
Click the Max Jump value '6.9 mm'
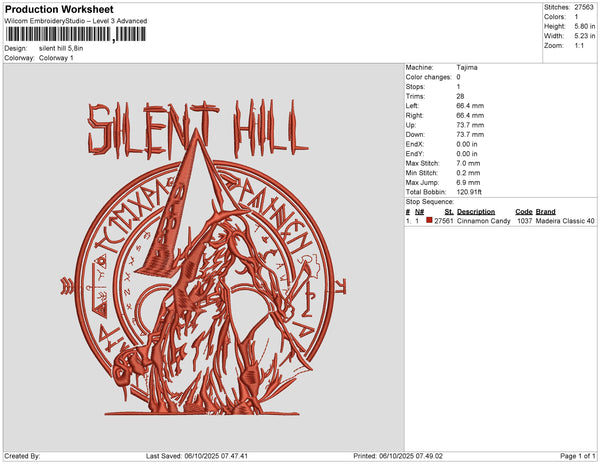tap(468, 182)
